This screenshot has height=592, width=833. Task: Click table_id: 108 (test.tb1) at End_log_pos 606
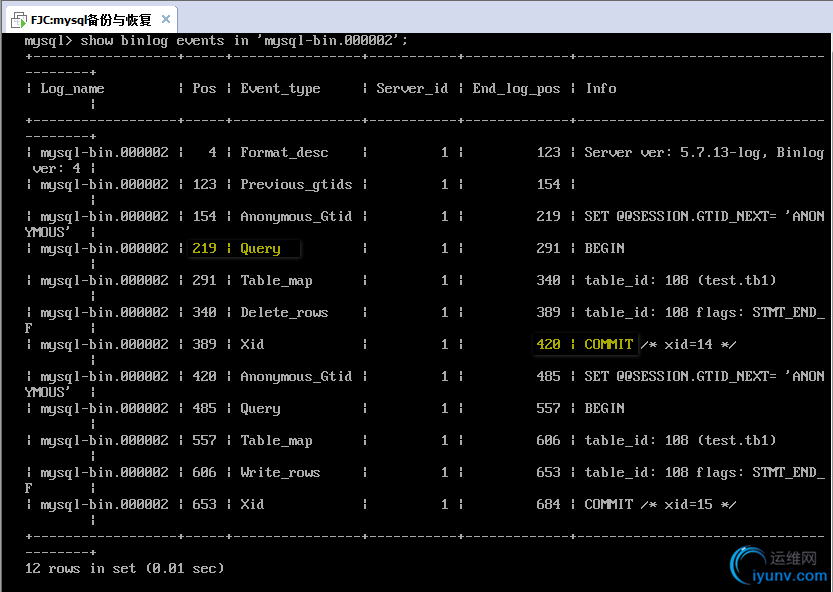(x=681, y=441)
